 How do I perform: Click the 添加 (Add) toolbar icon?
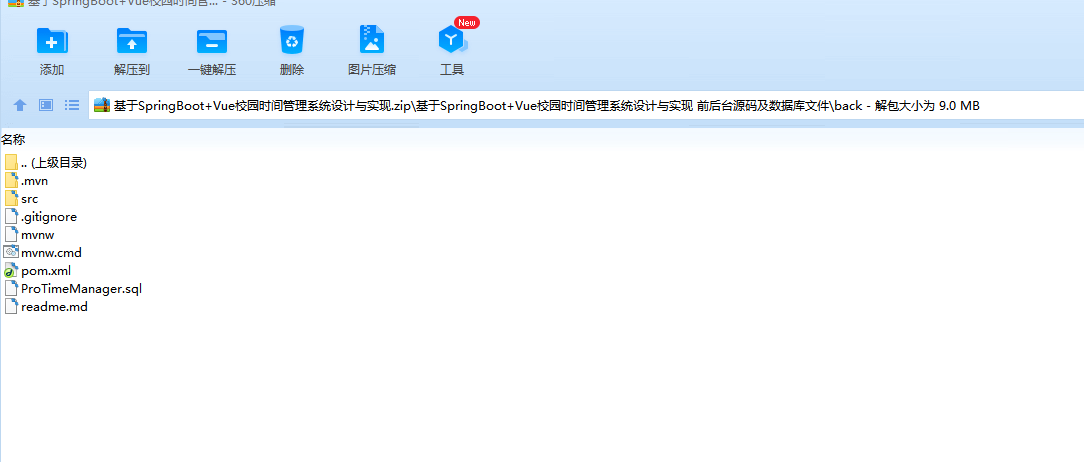point(52,41)
